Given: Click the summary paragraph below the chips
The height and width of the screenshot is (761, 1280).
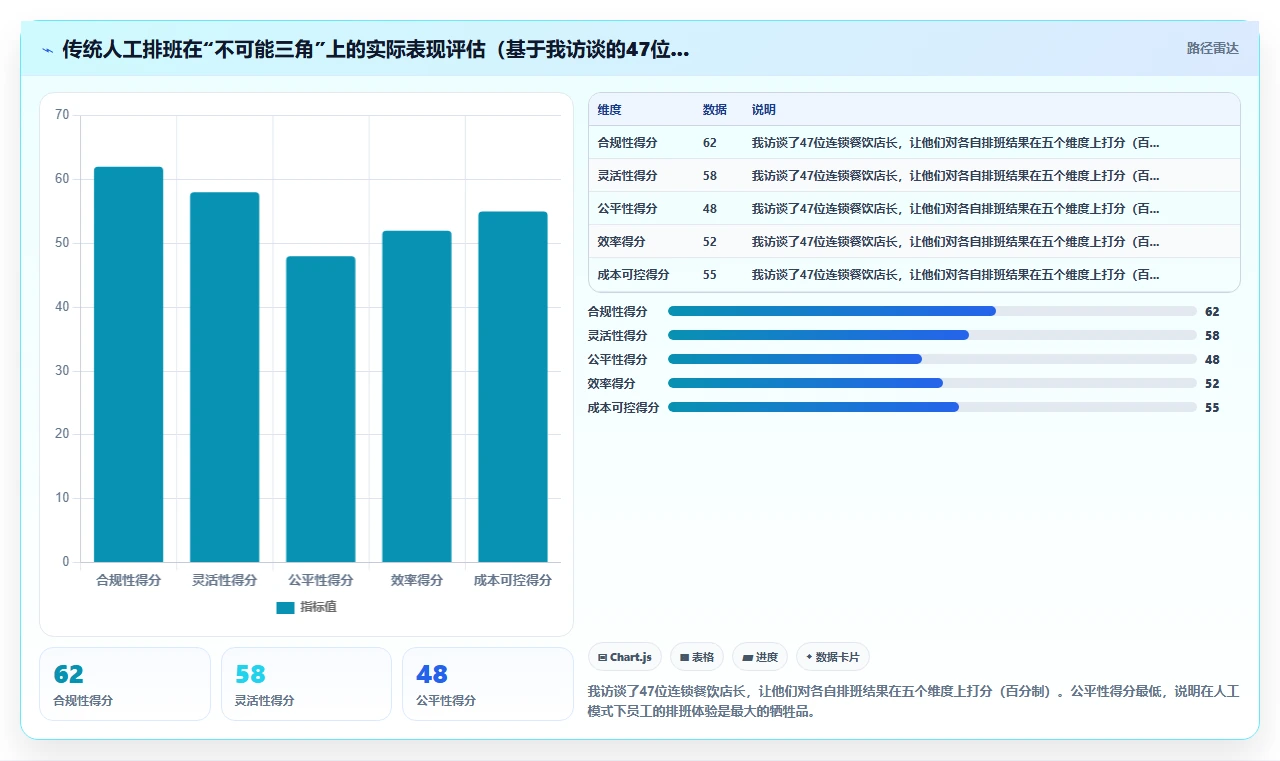Looking at the screenshot, I should 913,702.
